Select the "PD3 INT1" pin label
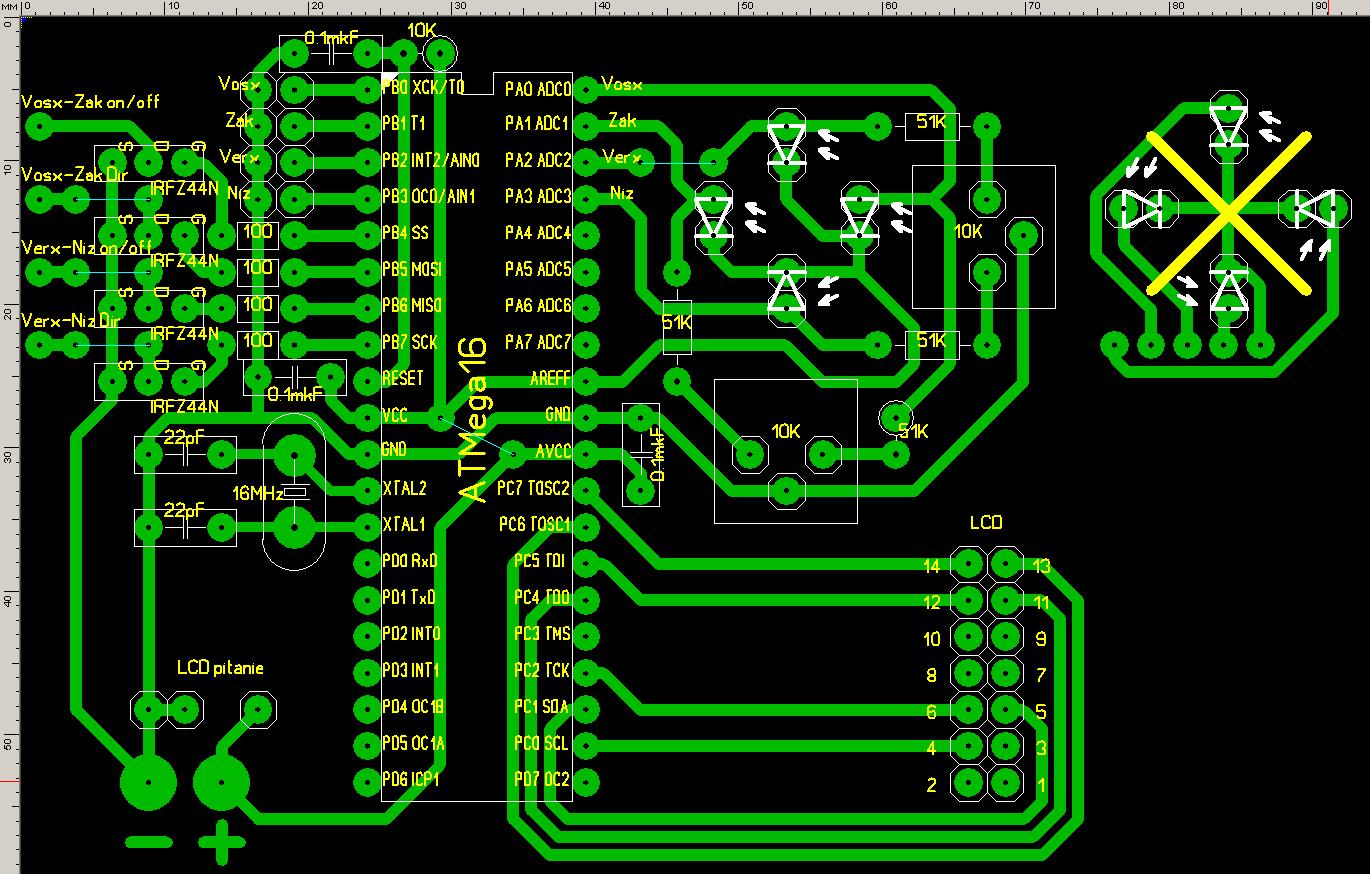This screenshot has height=874, width=1370. (x=411, y=670)
